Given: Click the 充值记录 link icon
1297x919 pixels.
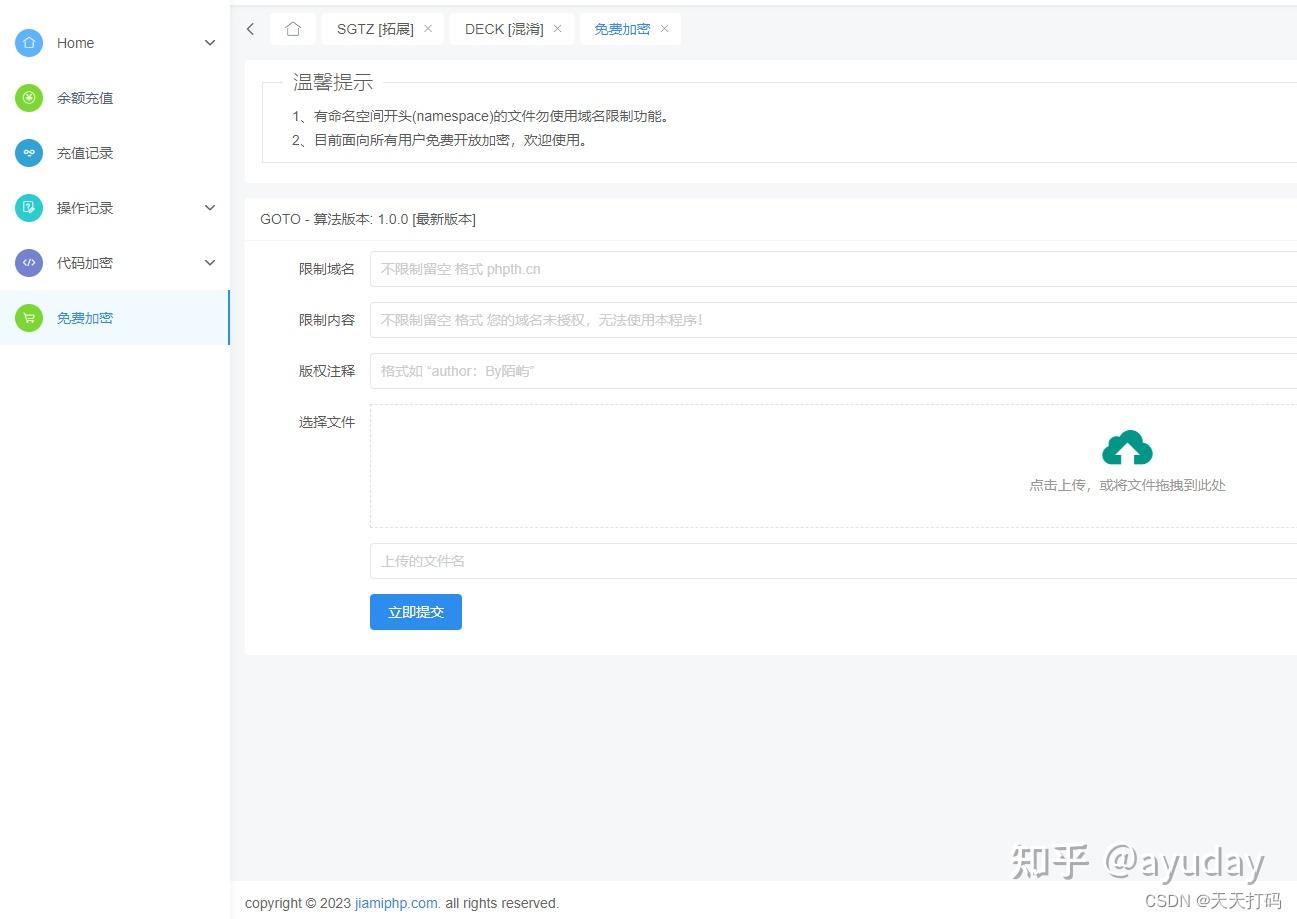Looking at the screenshot, I should tap(29, 153).
